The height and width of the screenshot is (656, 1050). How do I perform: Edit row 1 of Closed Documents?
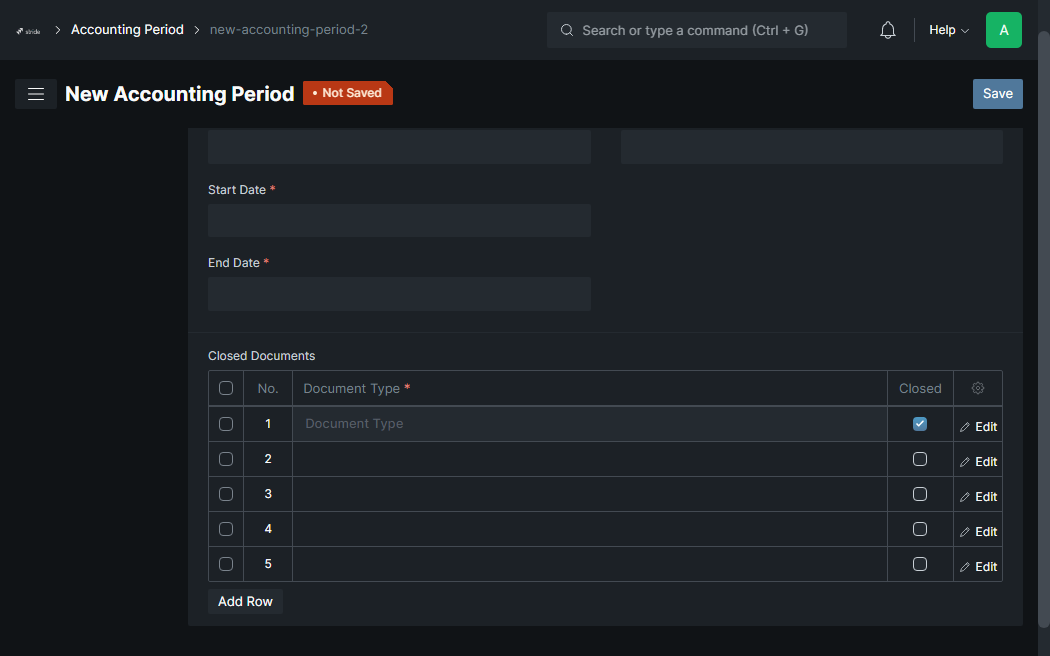pyautogui.click(x=978, y=426)
